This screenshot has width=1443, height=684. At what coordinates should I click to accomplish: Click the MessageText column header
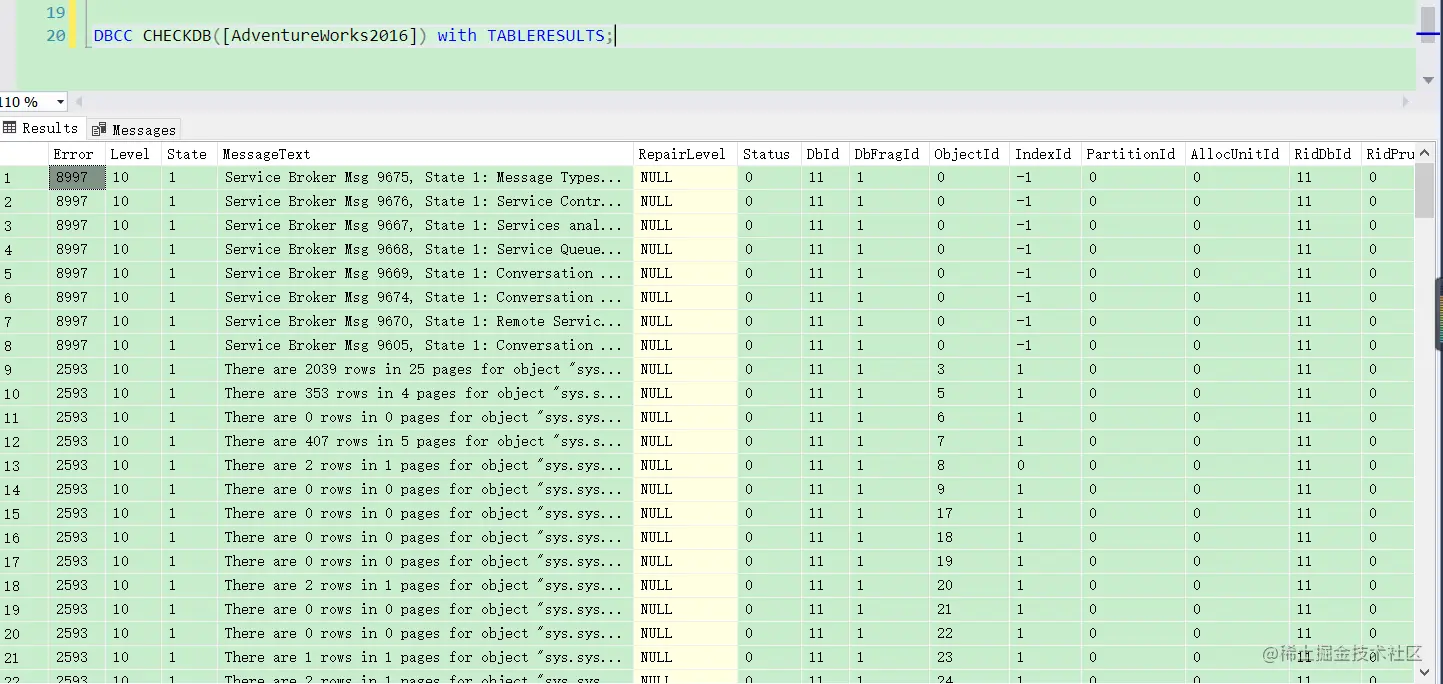point(425,154)
